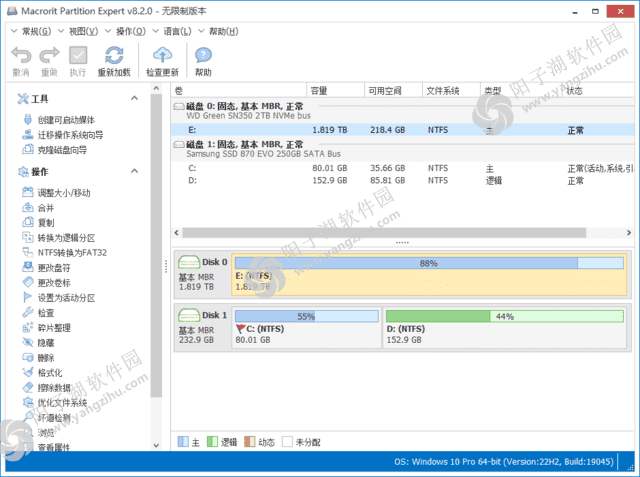The image size is (640, 477).
Task: Click volume list scroll-left arrow
Action: pos(177,233)
